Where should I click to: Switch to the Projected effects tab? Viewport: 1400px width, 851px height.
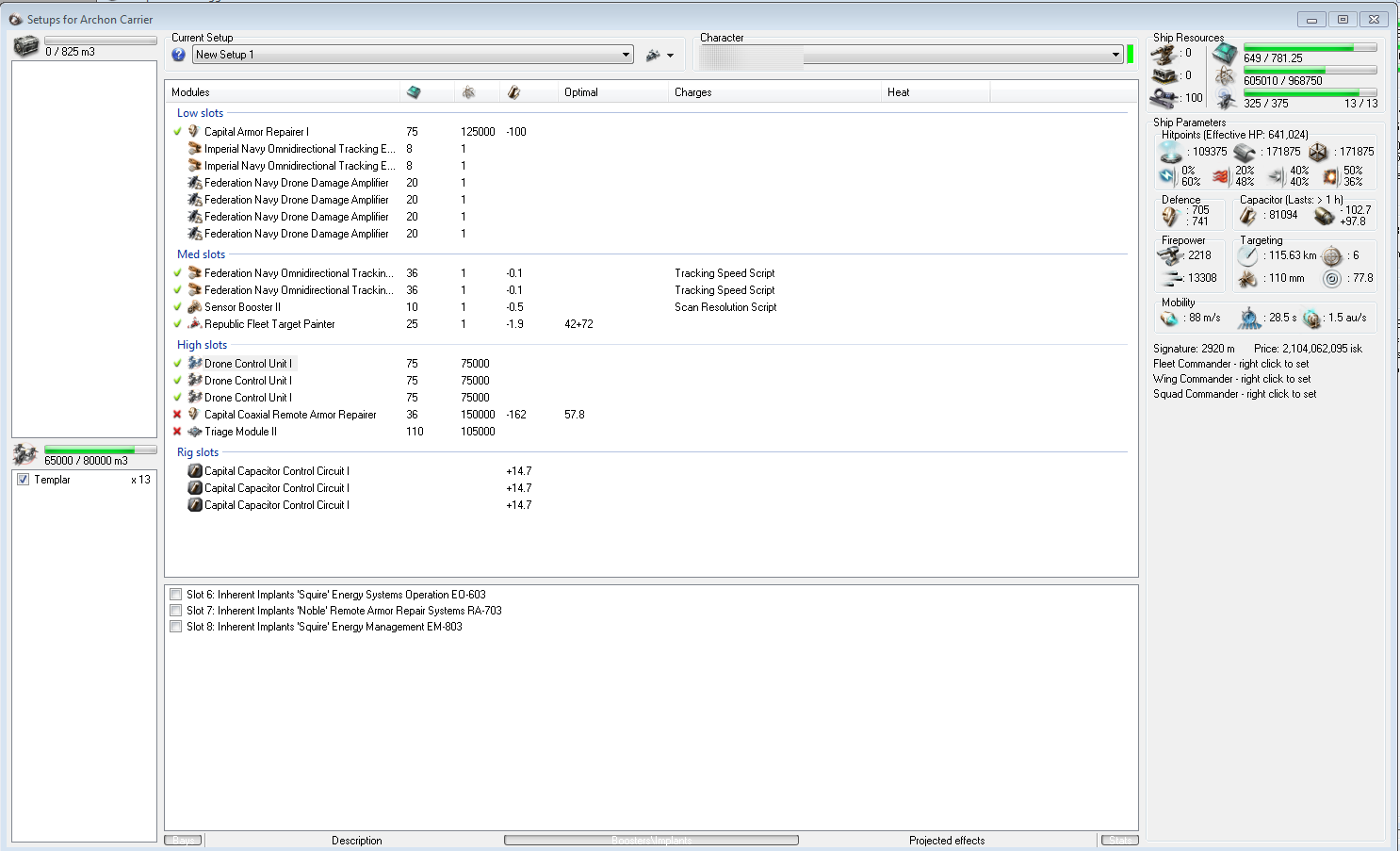coord(947,841)
